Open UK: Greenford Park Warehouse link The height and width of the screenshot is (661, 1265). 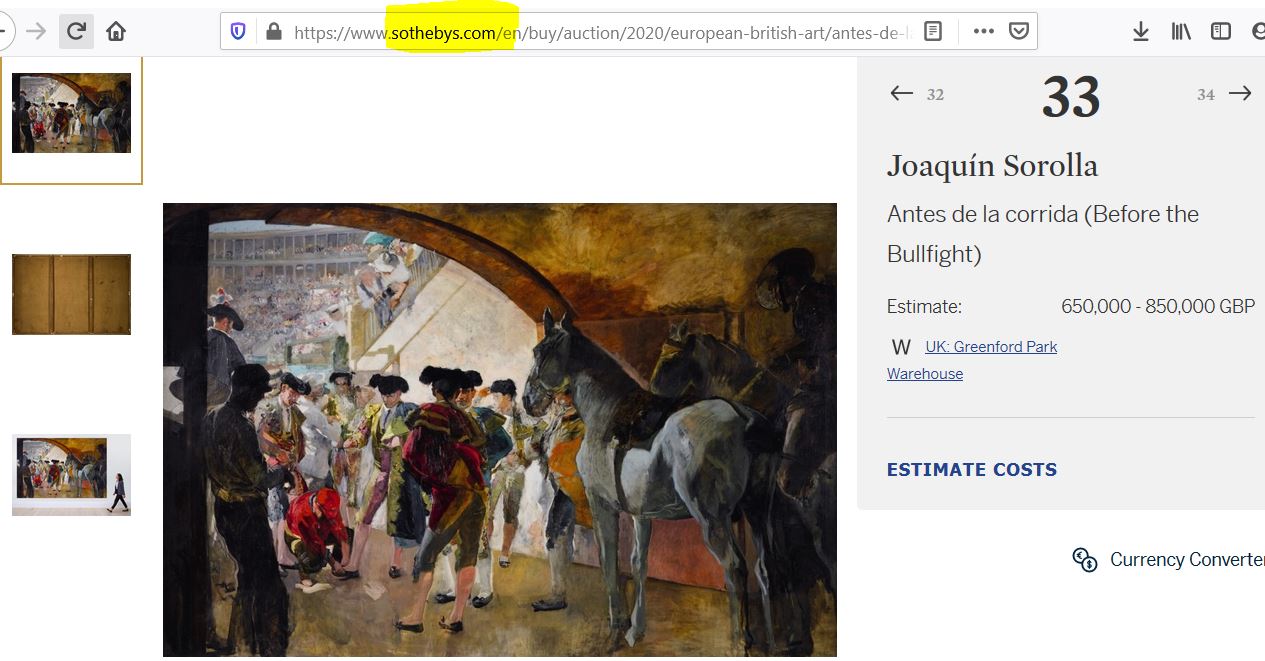pyautogui.click(x=972, y=360)
